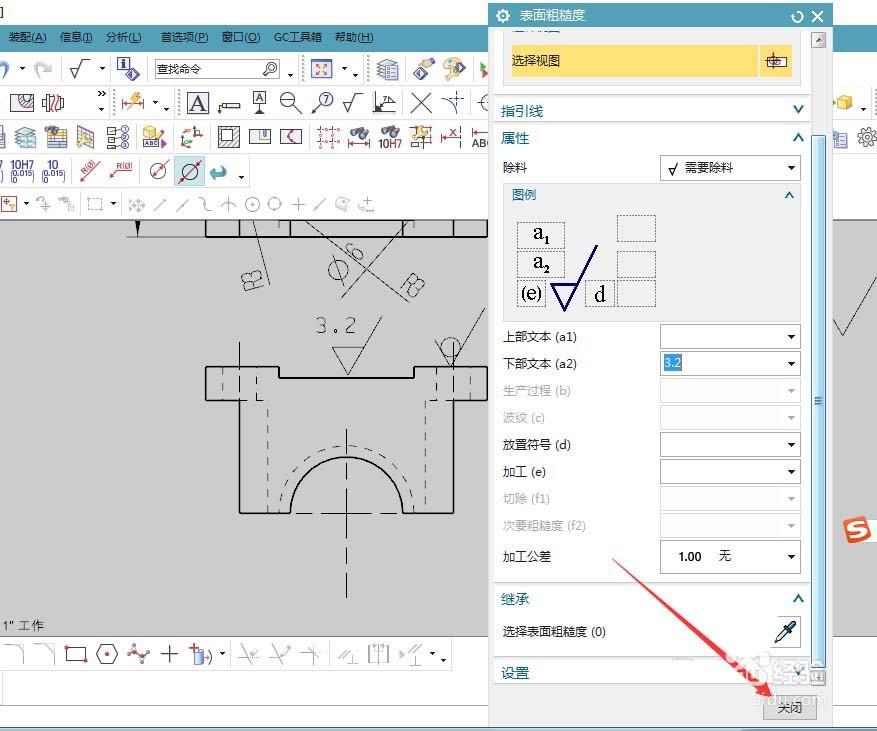Screen dimensions: 877x731
Task: Toggle the highlighted diameter symbol tool
Action: 188,171
